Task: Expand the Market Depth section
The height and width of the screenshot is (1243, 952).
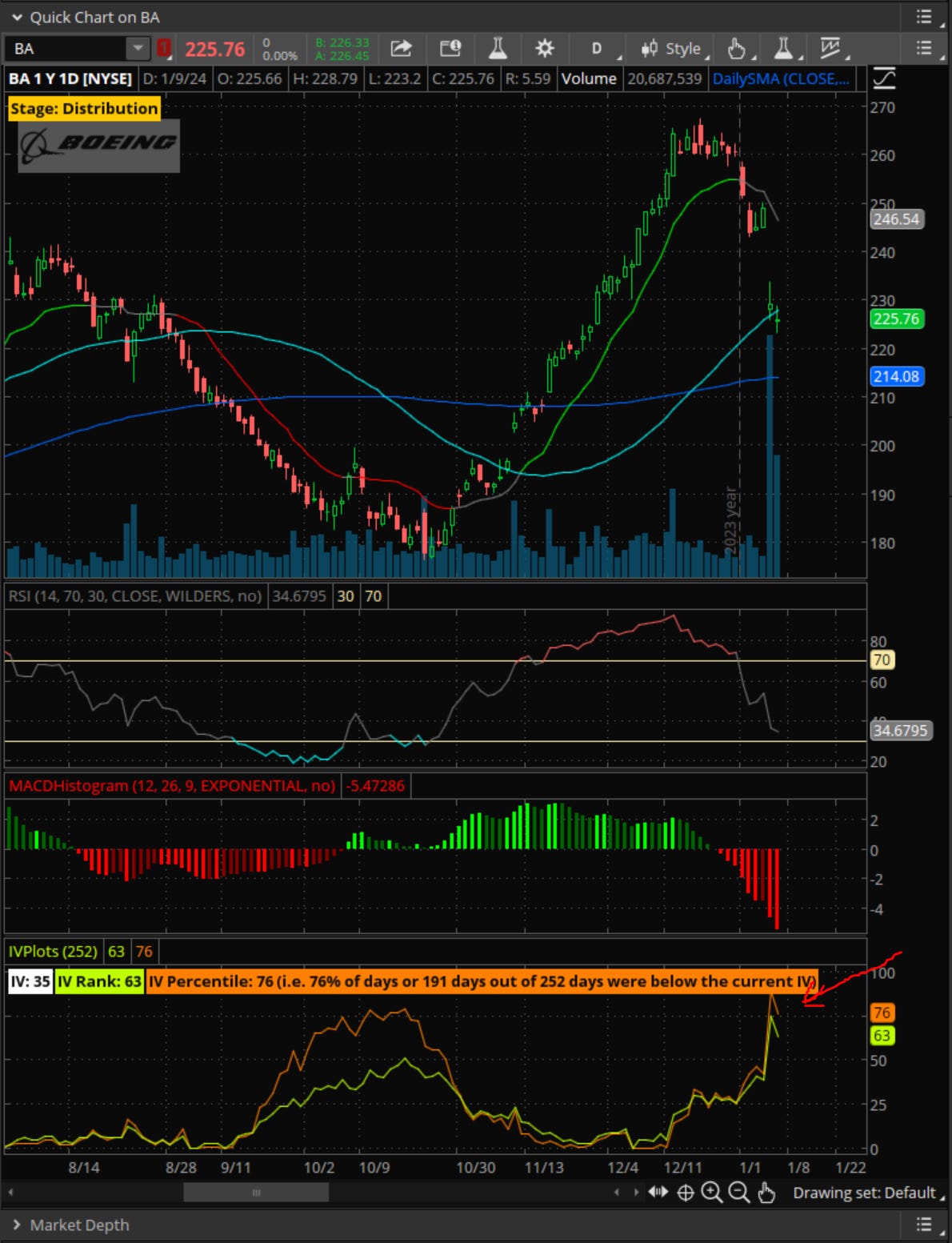Action: pyautogui.click(x=16, y=1225)
